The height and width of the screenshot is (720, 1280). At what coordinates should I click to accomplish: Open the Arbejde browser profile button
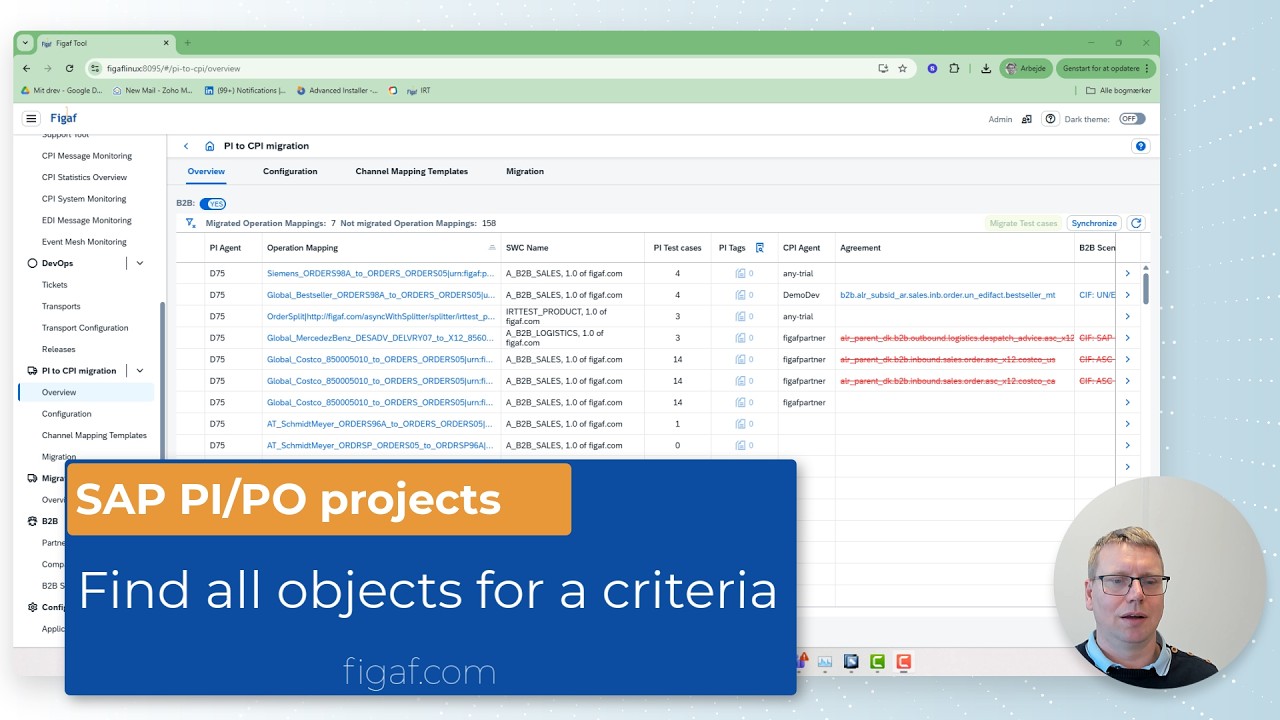[x=1026, y=68]
